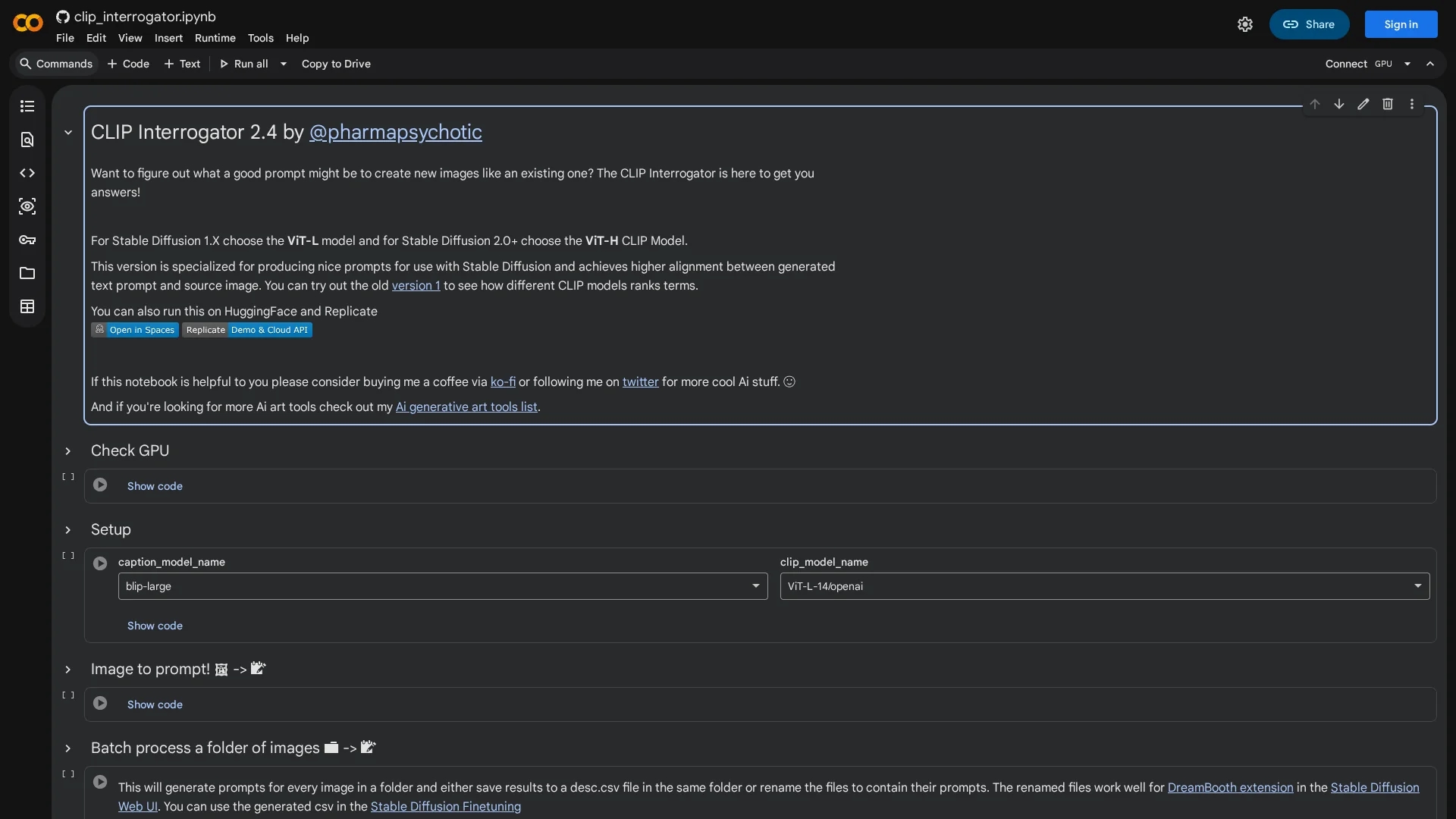Edit cell with pencil icon
This screenshot has height=819, width=1456.
point(1363,104)
